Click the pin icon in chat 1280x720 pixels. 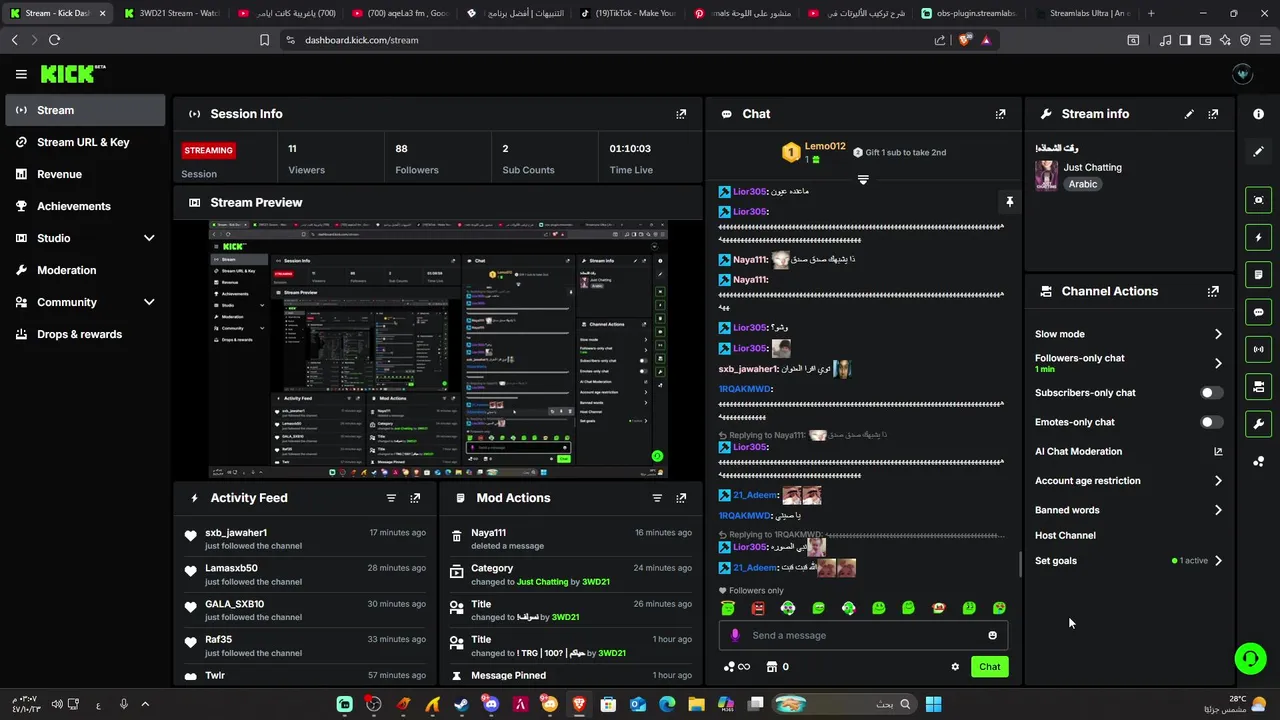(x=1009, y=202)
